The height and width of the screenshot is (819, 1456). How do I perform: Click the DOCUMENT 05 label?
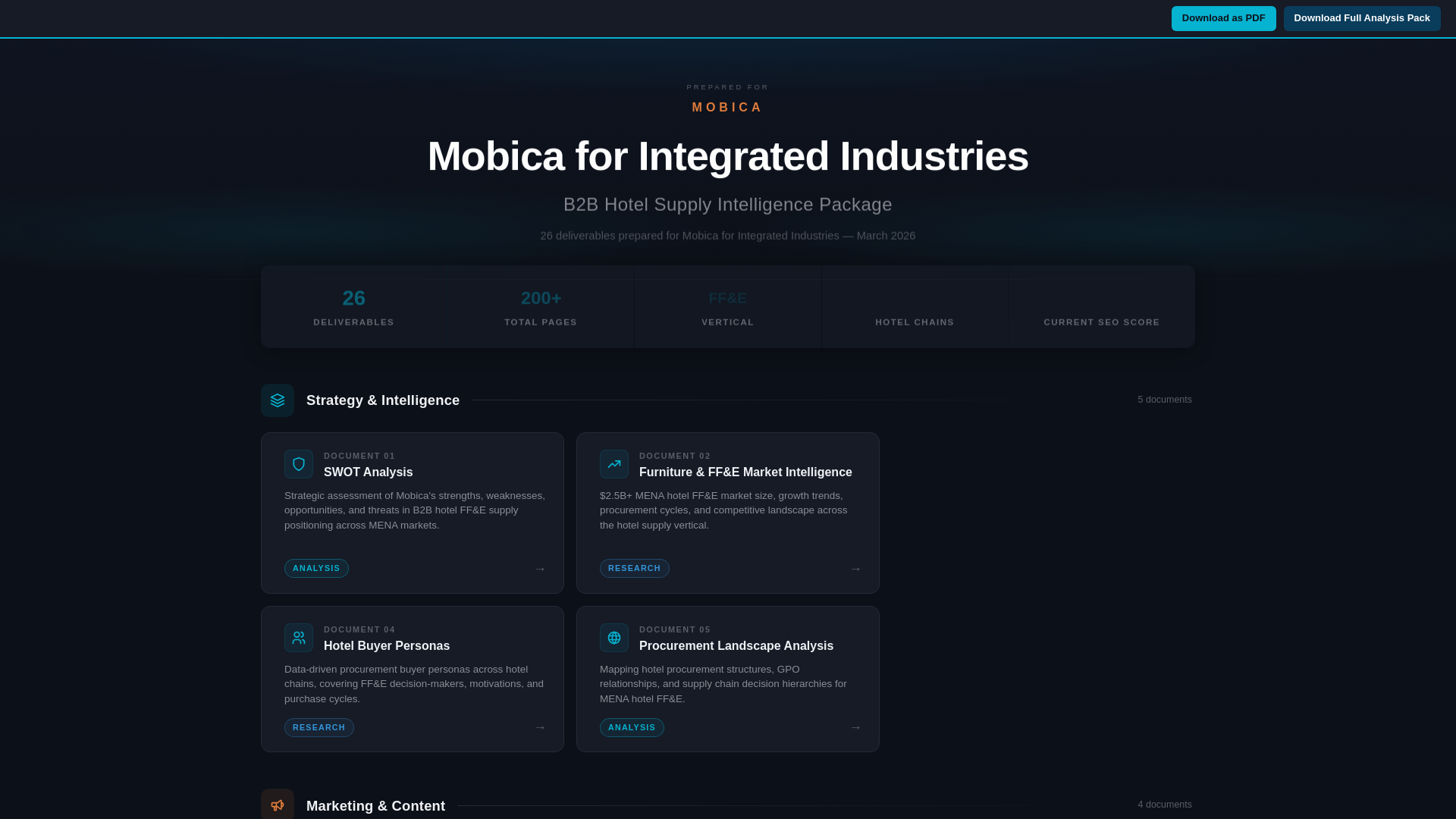(675, 629)
